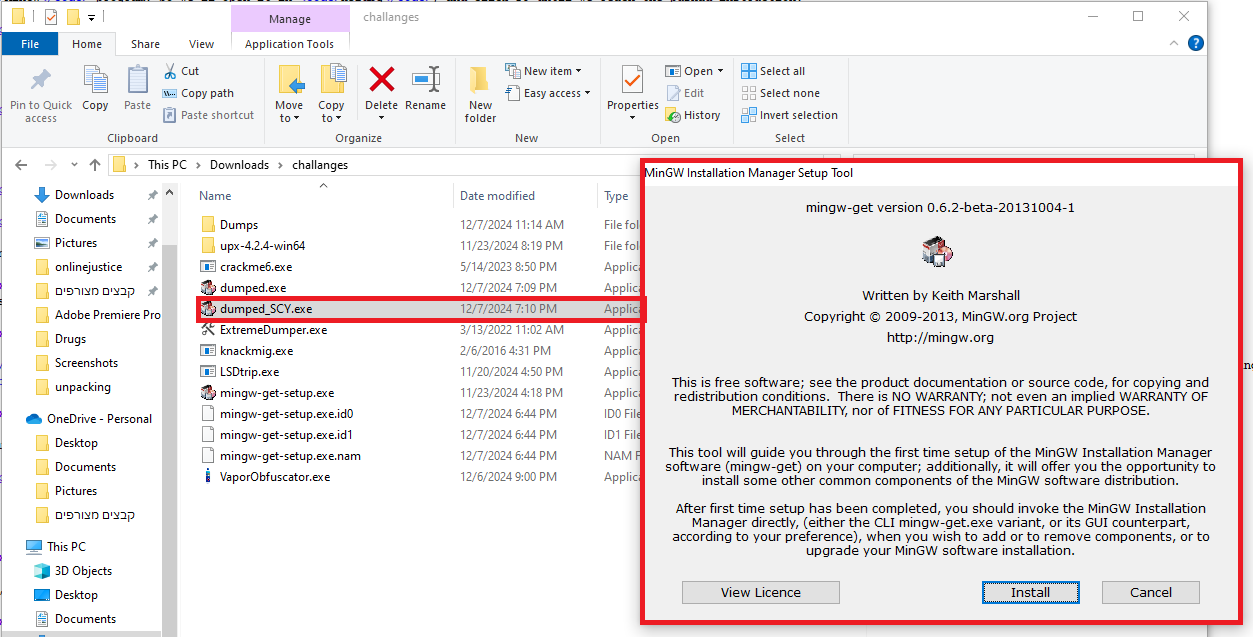Open 3D Objects under This PC

pyautogui.click(x=83, y=571)
